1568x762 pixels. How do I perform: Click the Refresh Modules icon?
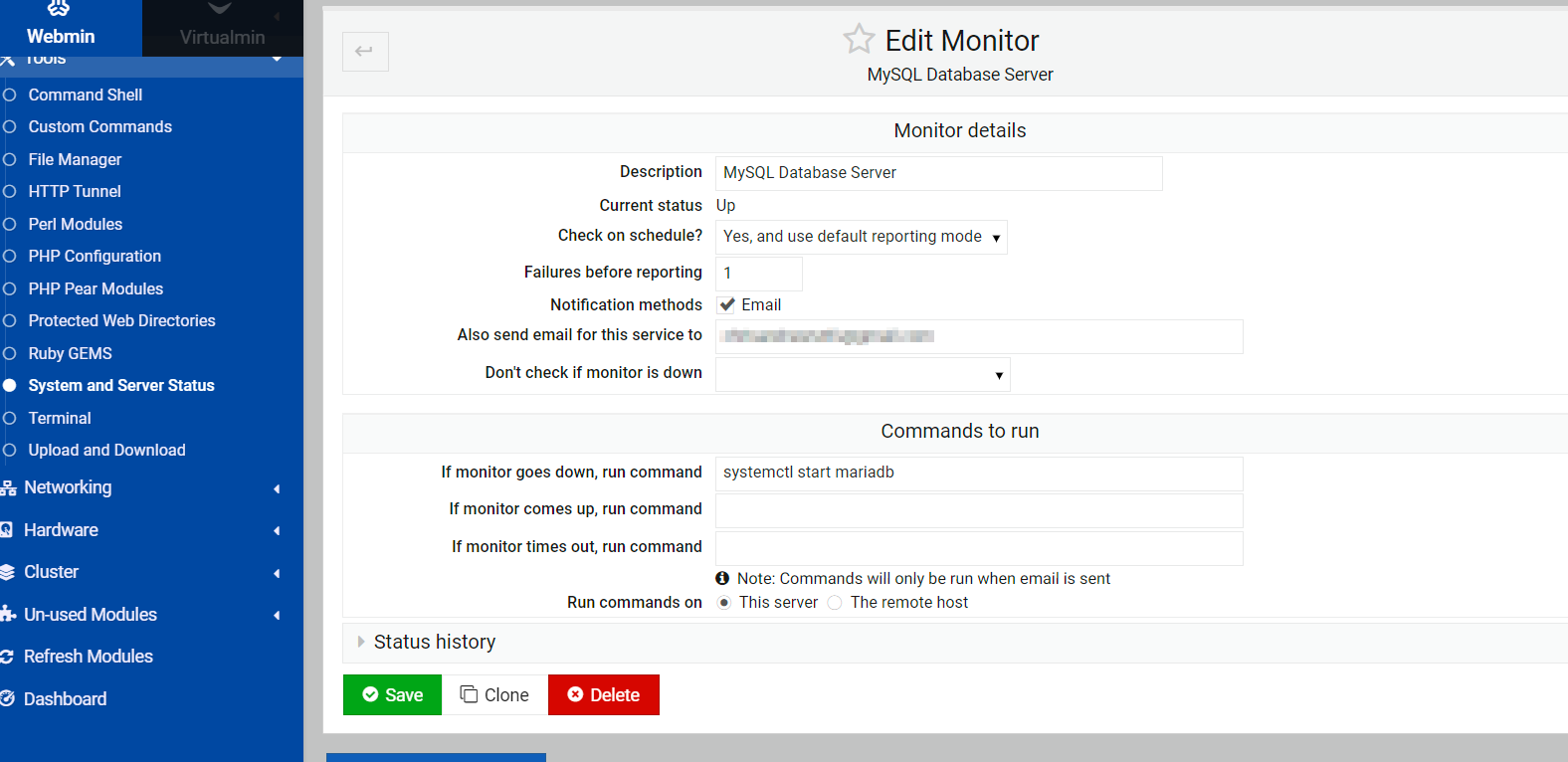(x=7, y=657)
